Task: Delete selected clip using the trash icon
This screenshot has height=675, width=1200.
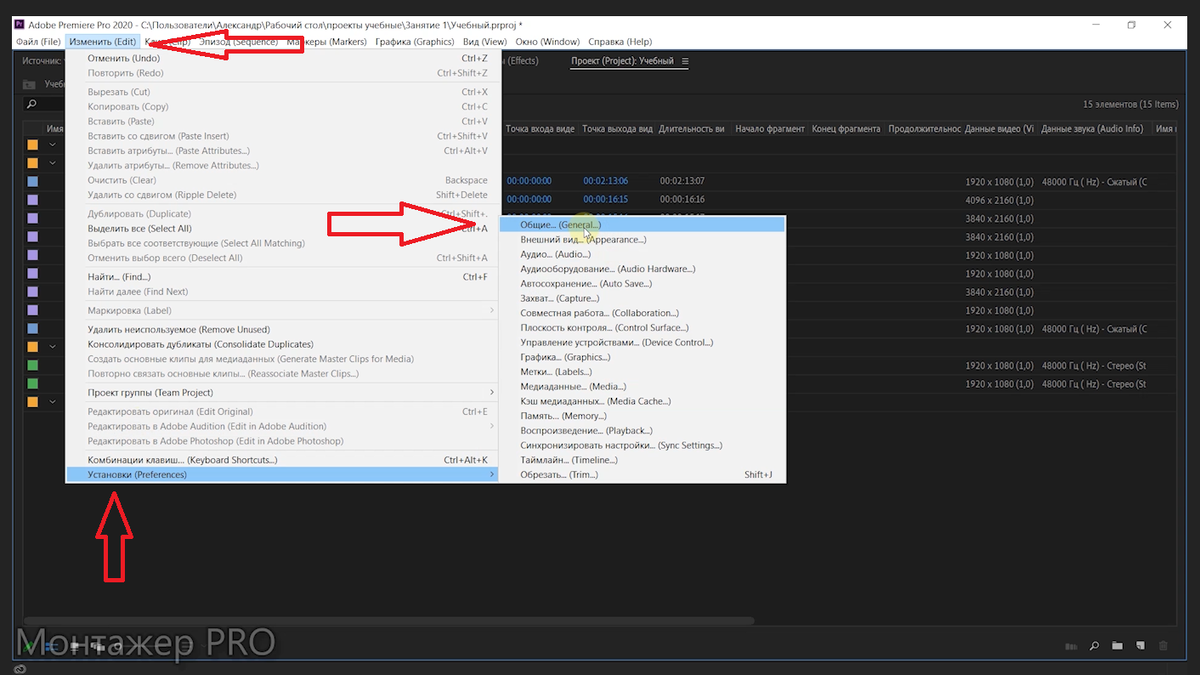Action: coord(1163,646)
